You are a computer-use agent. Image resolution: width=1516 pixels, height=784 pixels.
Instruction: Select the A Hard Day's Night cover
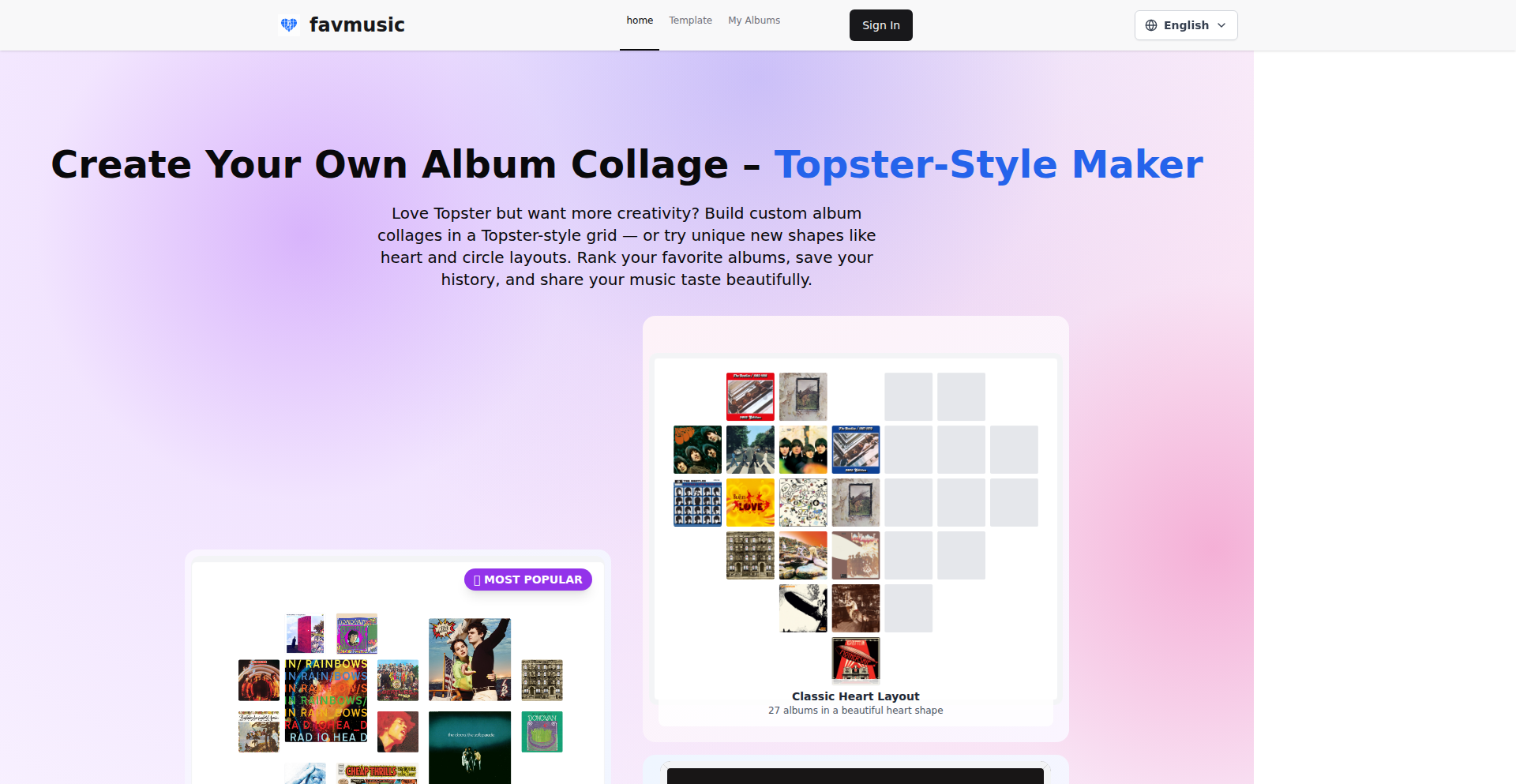[697, 502]
